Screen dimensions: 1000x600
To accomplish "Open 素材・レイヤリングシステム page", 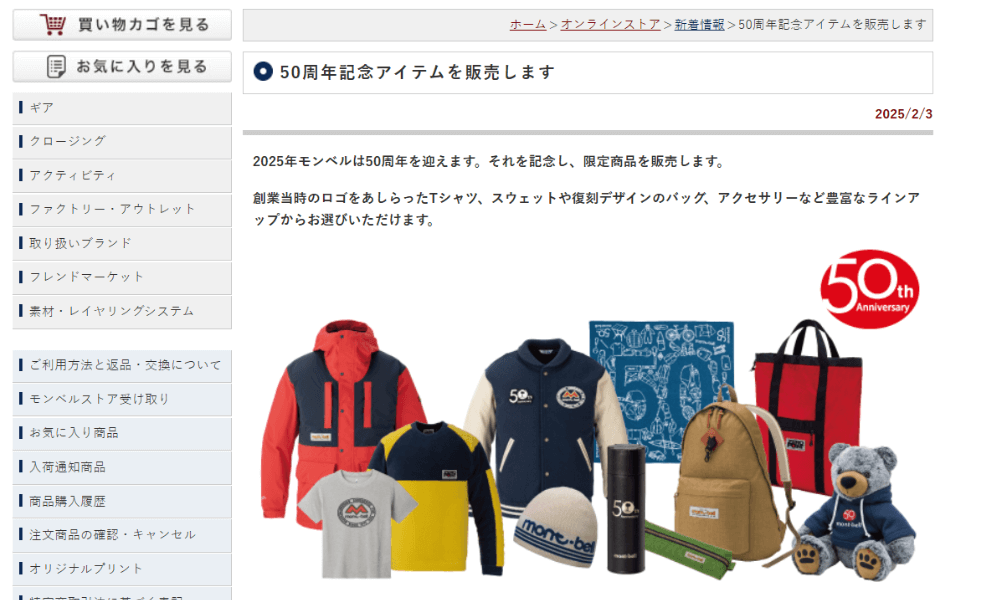I will [x=111, y=312].
